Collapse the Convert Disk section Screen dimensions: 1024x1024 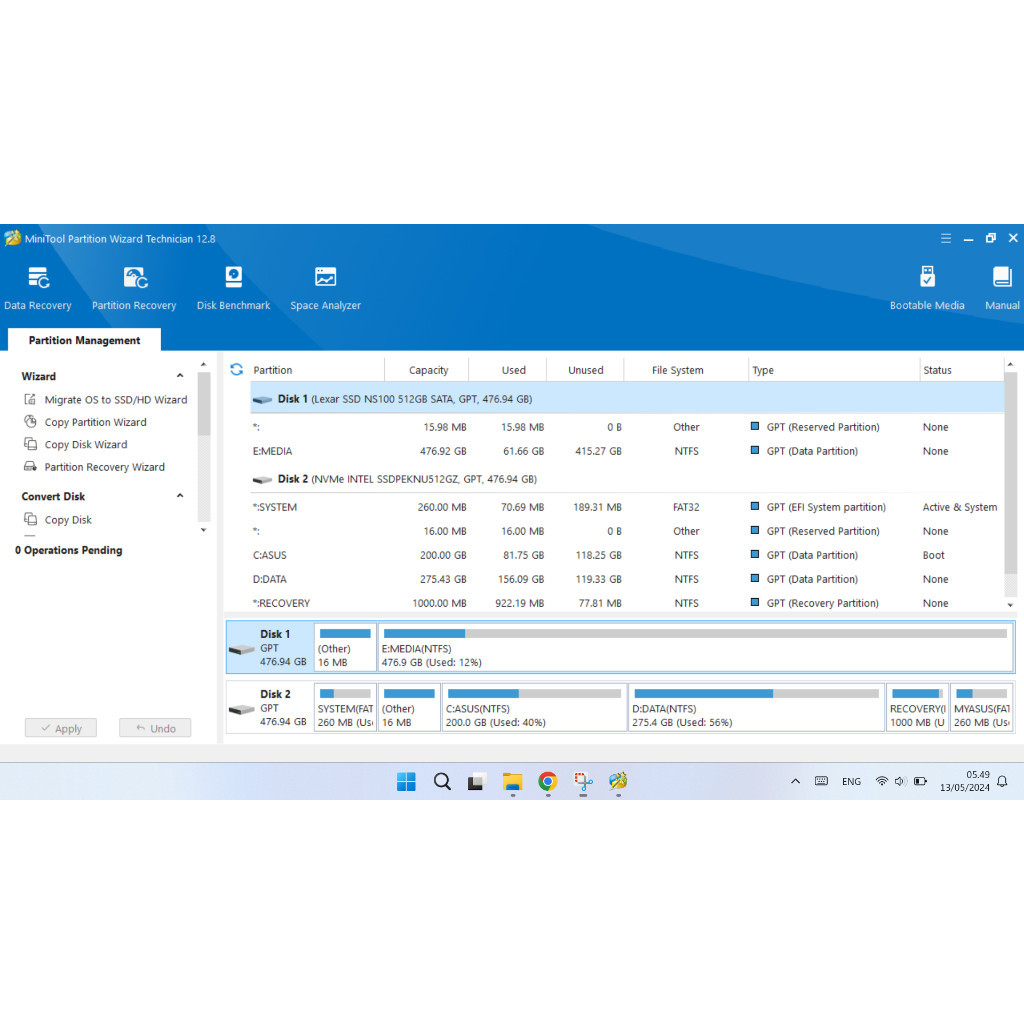180,496
